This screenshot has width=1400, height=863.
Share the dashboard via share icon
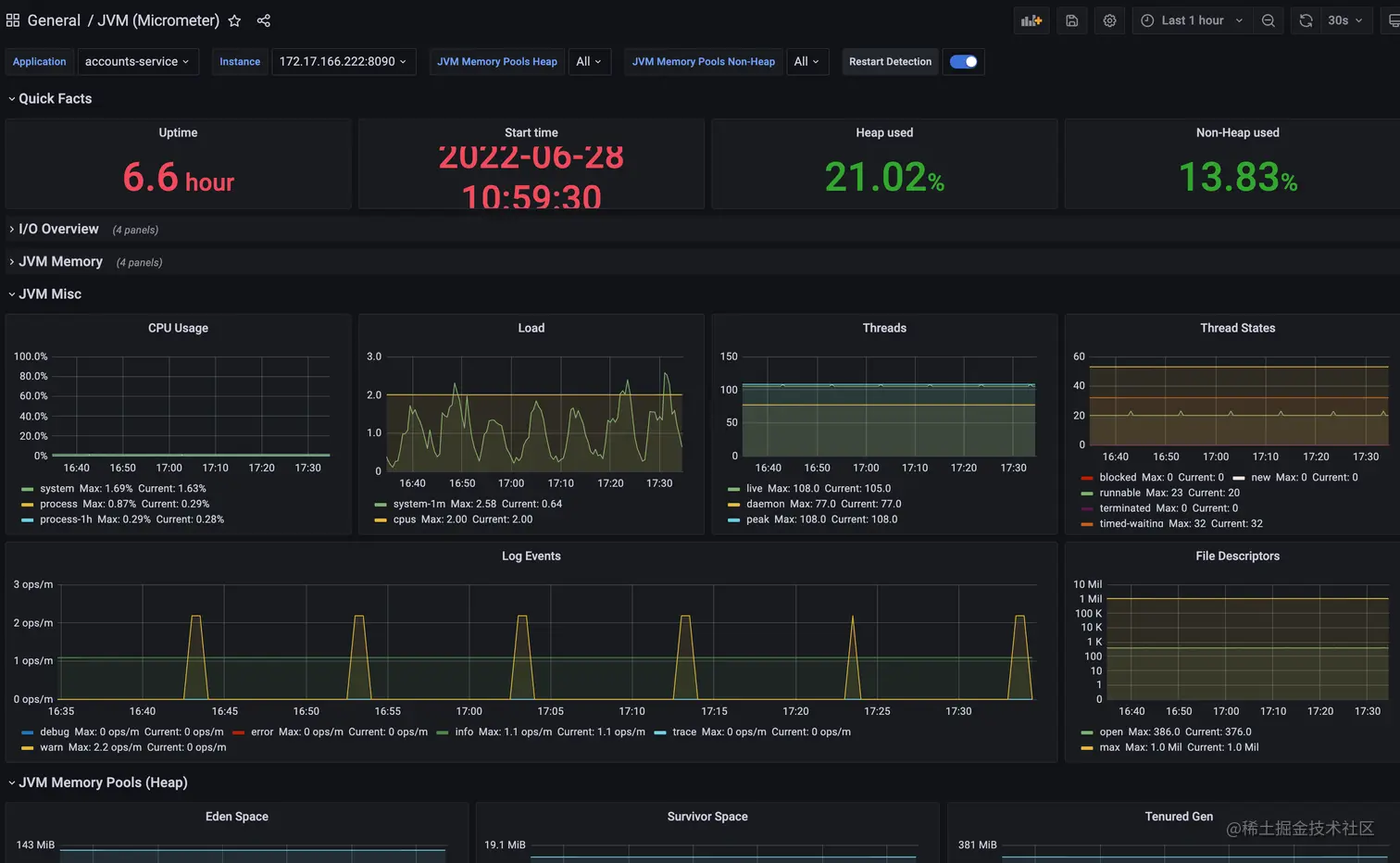point(264,20)
